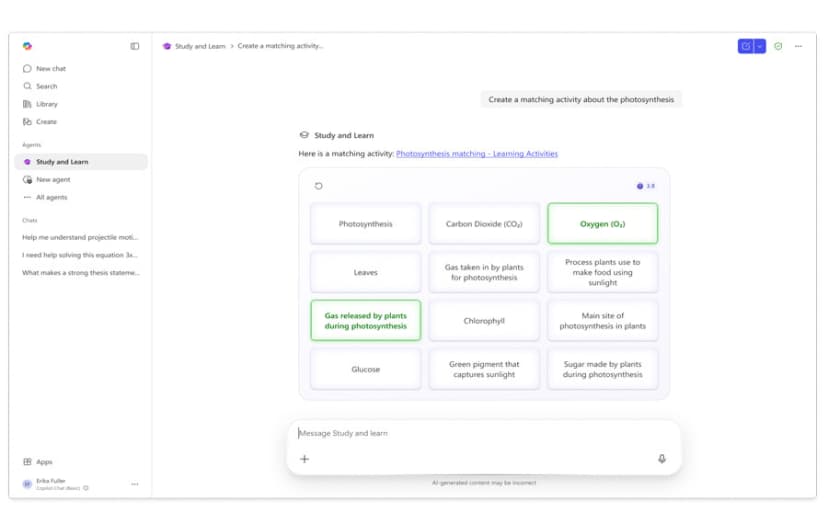The height and width of the screenshot is (524, 828).
Task: Select 'Gas released by plants' card
Action: [x=365, y=321]
